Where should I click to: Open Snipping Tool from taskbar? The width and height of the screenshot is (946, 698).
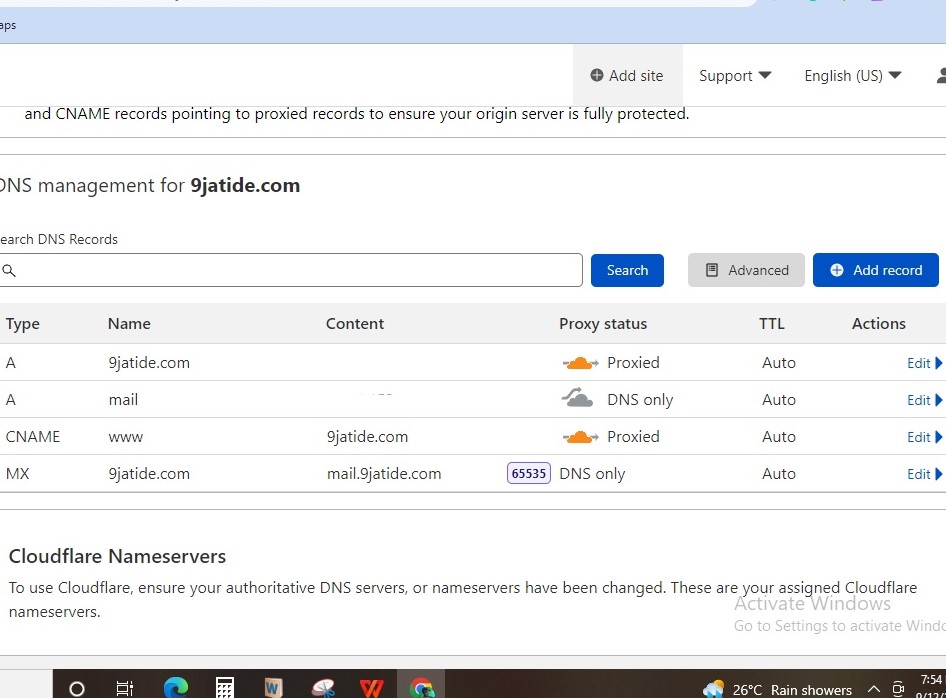323,688
